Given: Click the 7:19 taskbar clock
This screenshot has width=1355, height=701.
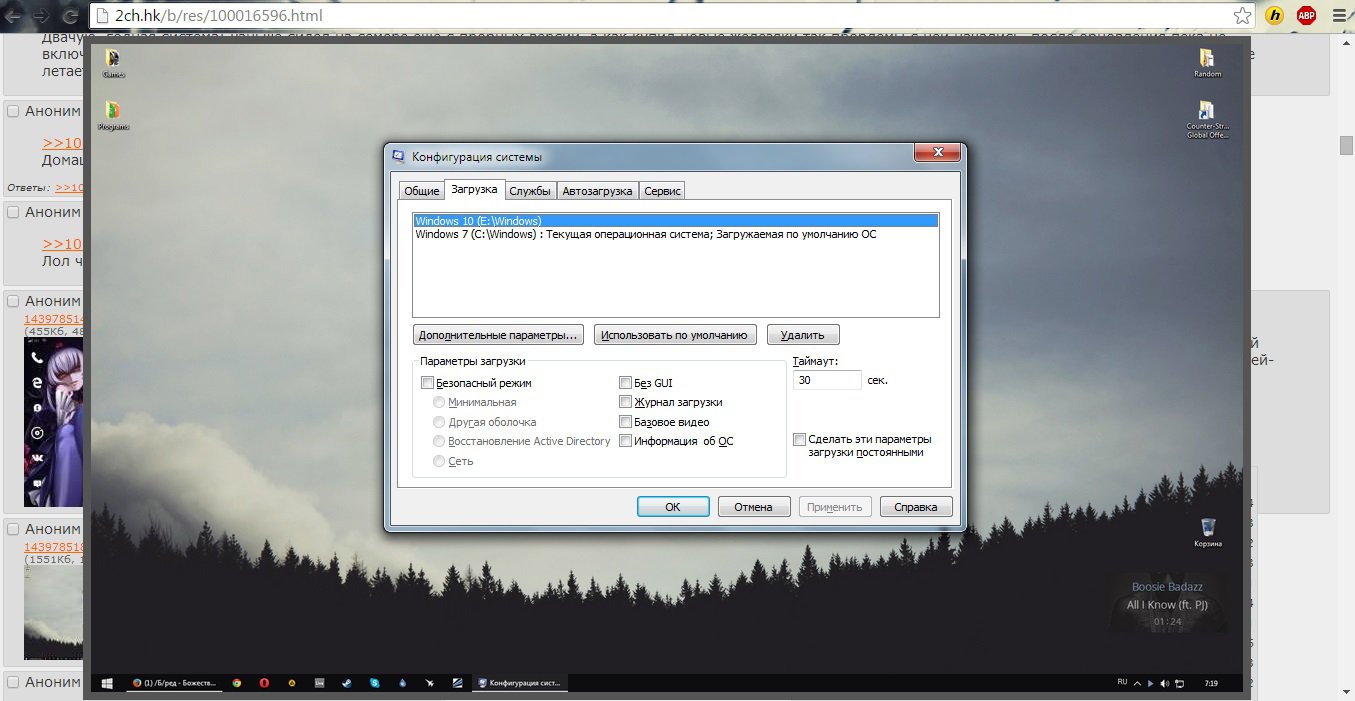Looking at the screenshot, I should (x=1211, y=684).
